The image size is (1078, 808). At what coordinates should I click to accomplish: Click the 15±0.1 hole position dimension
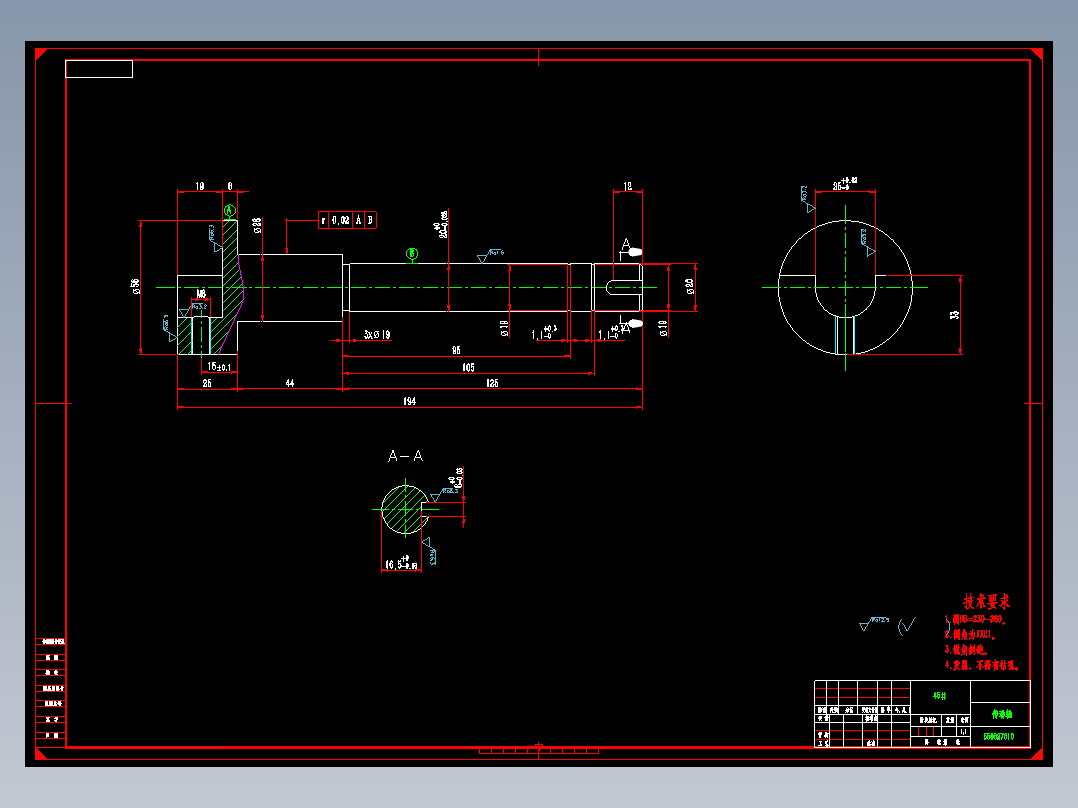tap(219, 367)
